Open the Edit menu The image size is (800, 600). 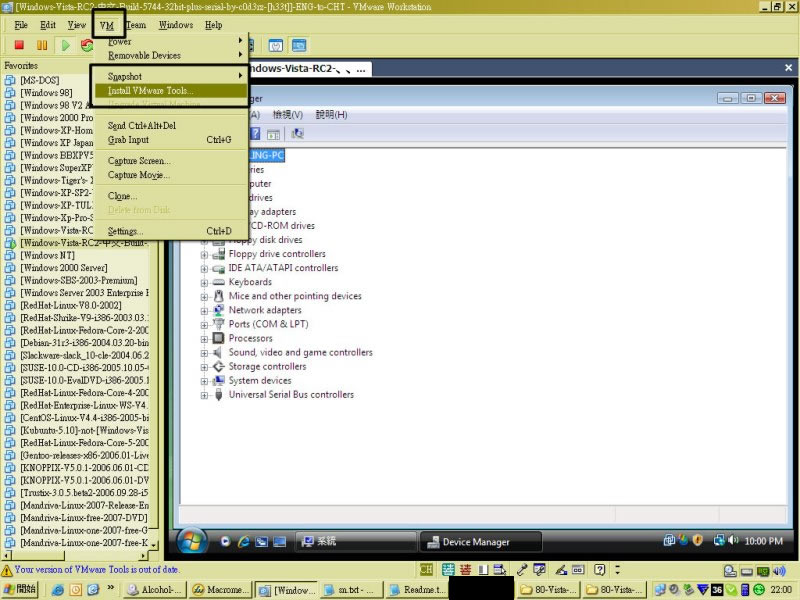pos(48,25)
